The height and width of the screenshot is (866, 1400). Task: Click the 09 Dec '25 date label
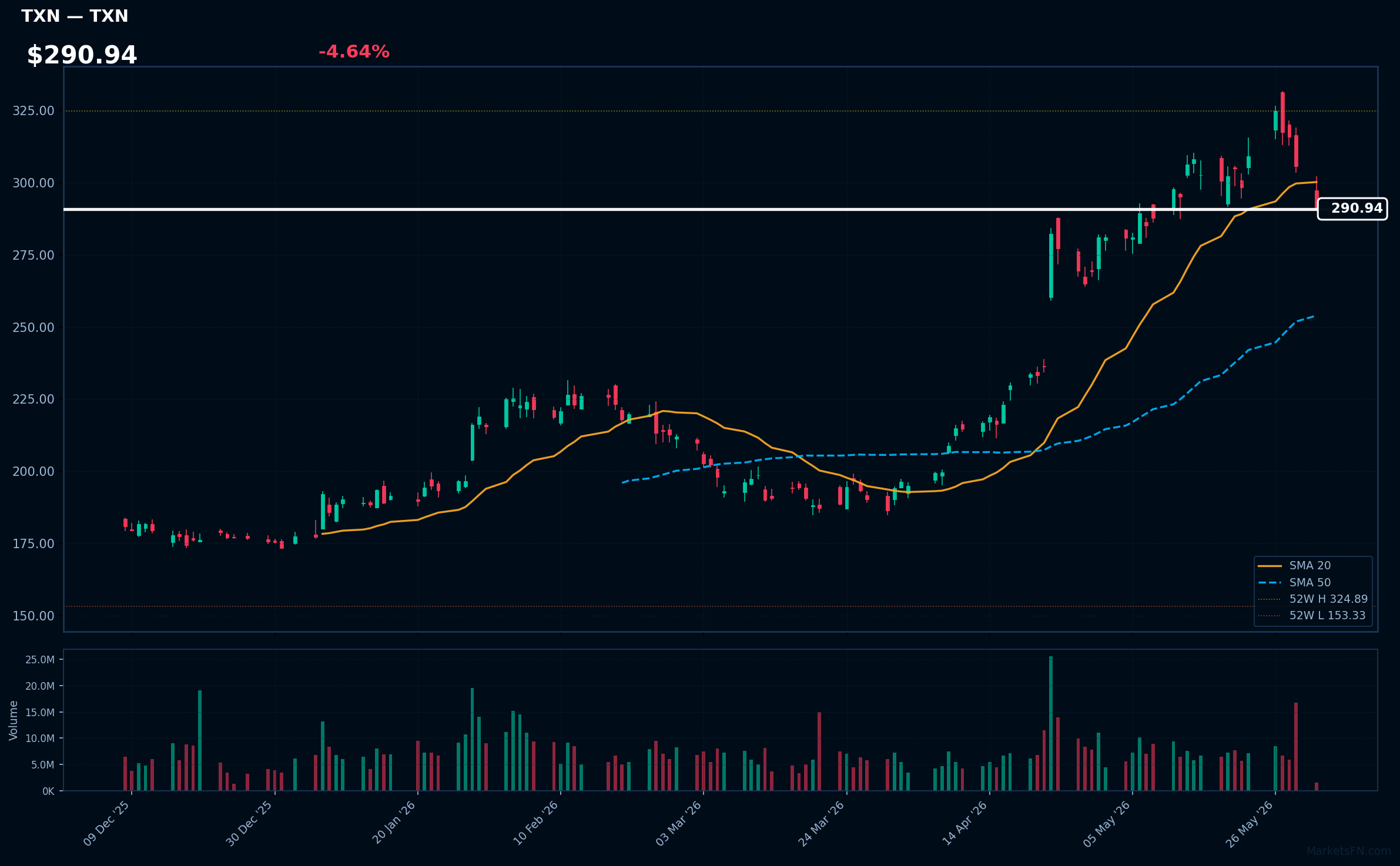[x=106, y=824]
